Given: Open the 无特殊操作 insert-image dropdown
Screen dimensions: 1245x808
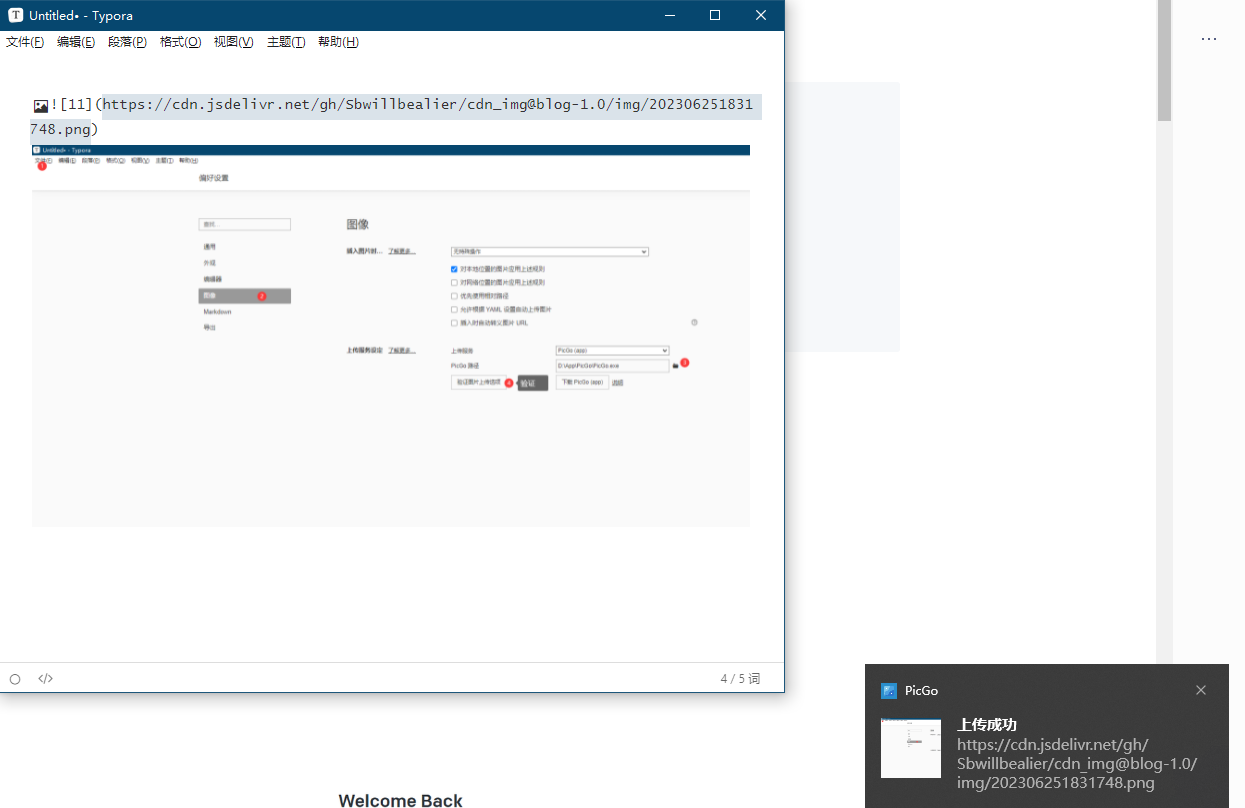Looking at the screenshot, I should point(550,252).
